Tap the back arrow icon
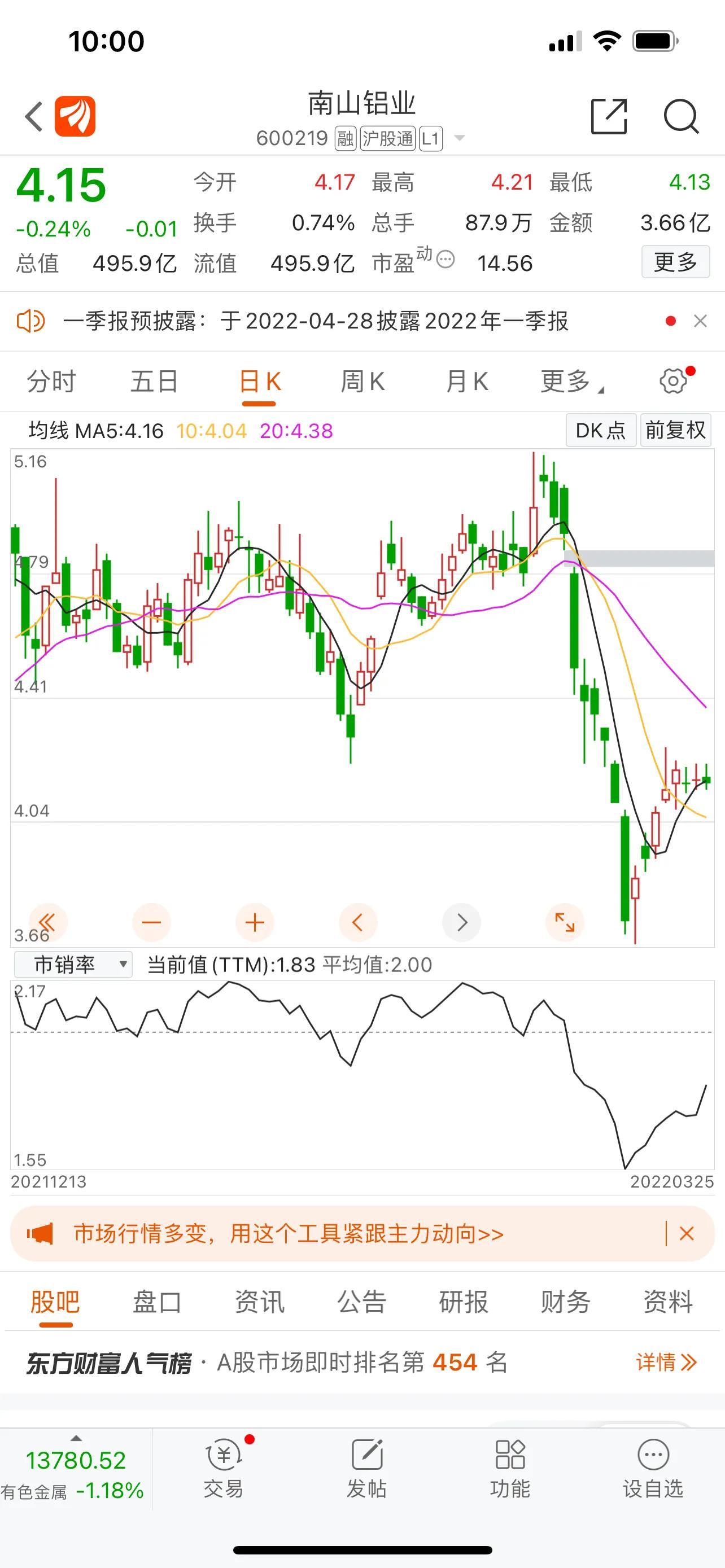Screen dimensions: 725x1568 coord(34,116)
